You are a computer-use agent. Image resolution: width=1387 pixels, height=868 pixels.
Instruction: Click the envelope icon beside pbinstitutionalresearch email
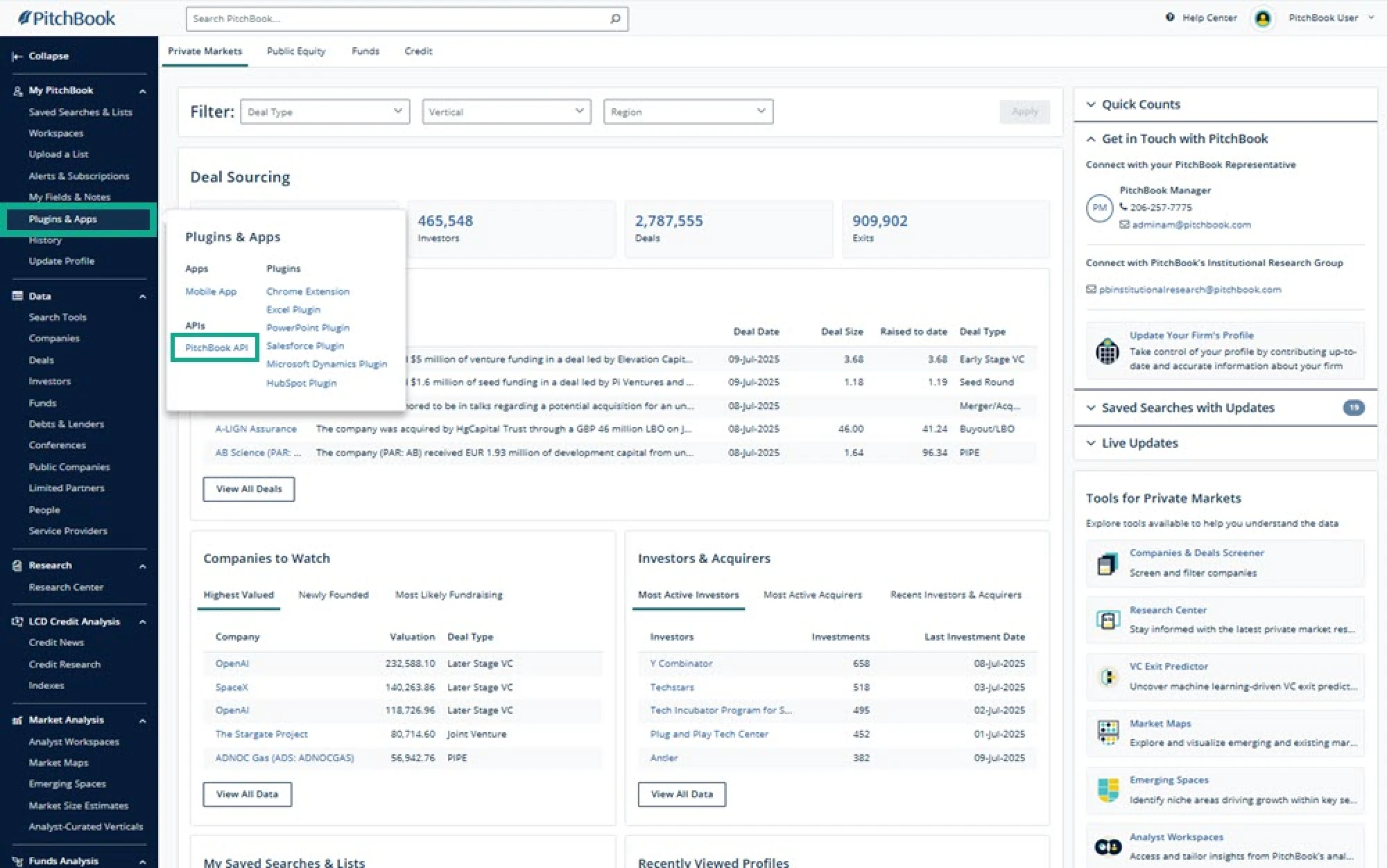[1091, 289]
